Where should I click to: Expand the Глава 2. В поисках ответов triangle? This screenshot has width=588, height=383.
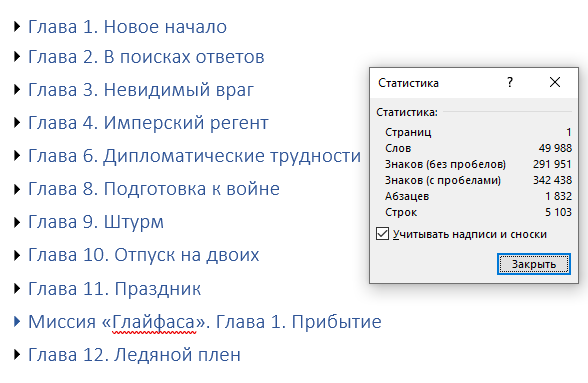pyautogui.click(x=17, y=57)
